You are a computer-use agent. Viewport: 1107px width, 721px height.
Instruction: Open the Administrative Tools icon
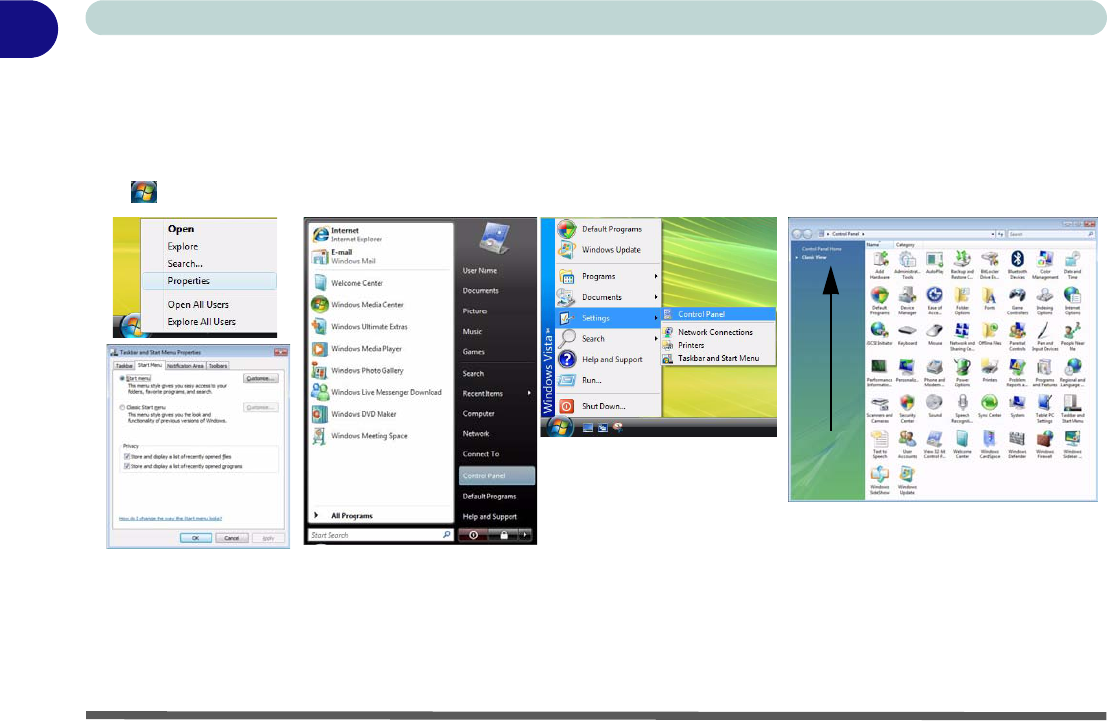pos(907,265)
